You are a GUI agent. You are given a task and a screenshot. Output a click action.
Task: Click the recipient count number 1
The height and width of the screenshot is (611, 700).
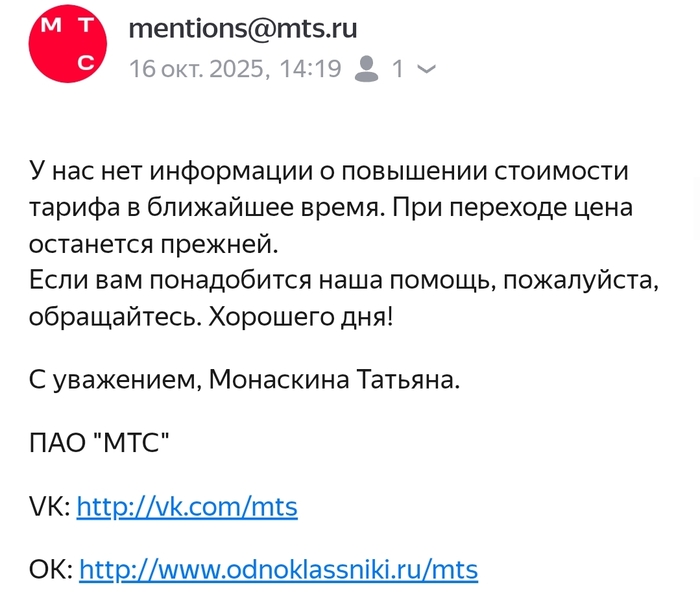(397, 69)
